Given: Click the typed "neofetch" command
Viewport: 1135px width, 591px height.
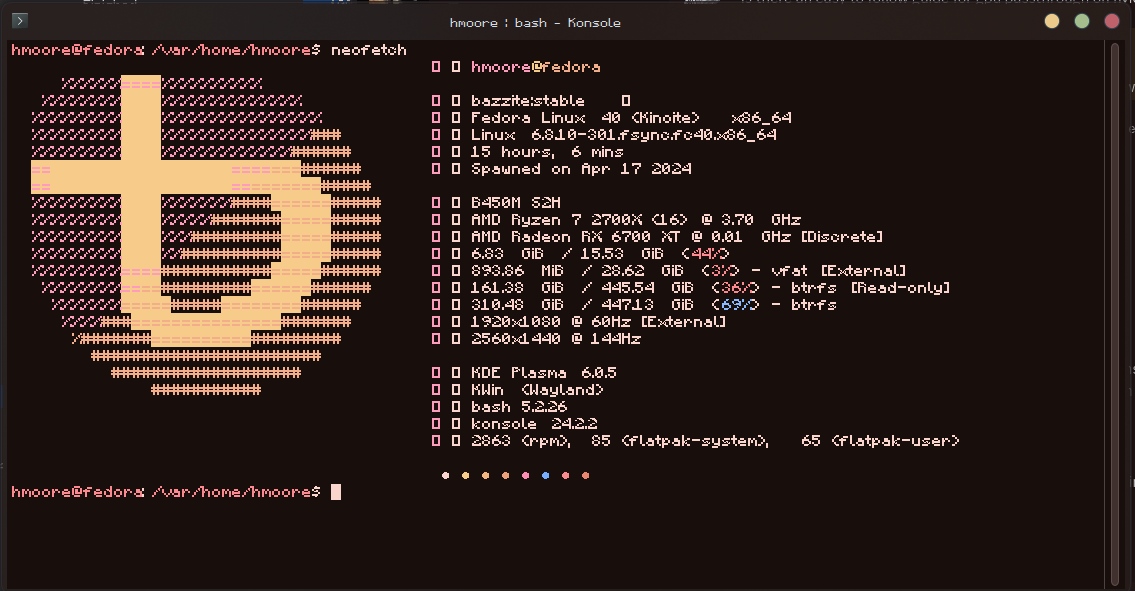Looking at the screenshot, I should 368,50.
